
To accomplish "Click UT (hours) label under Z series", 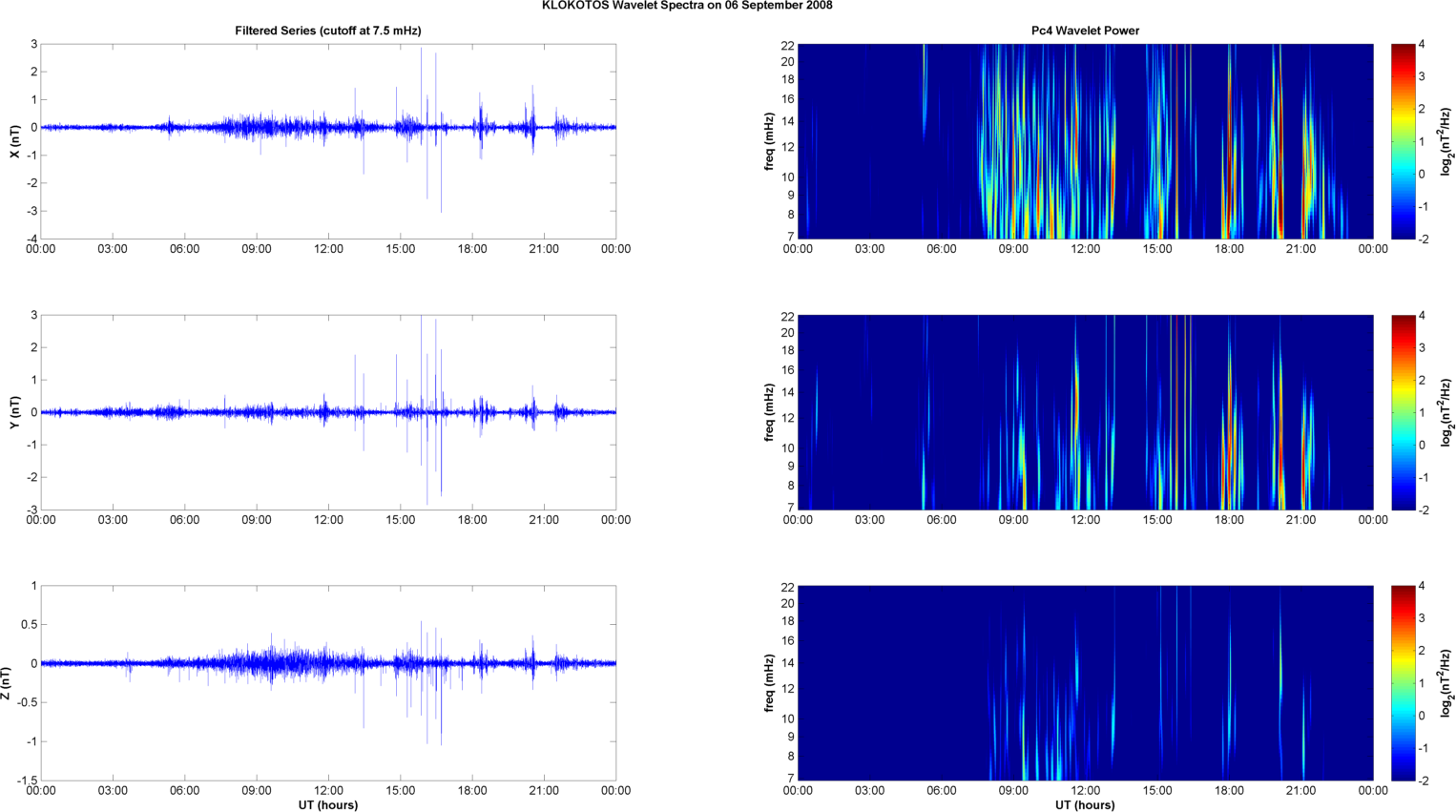I will (x=327, y=805).
